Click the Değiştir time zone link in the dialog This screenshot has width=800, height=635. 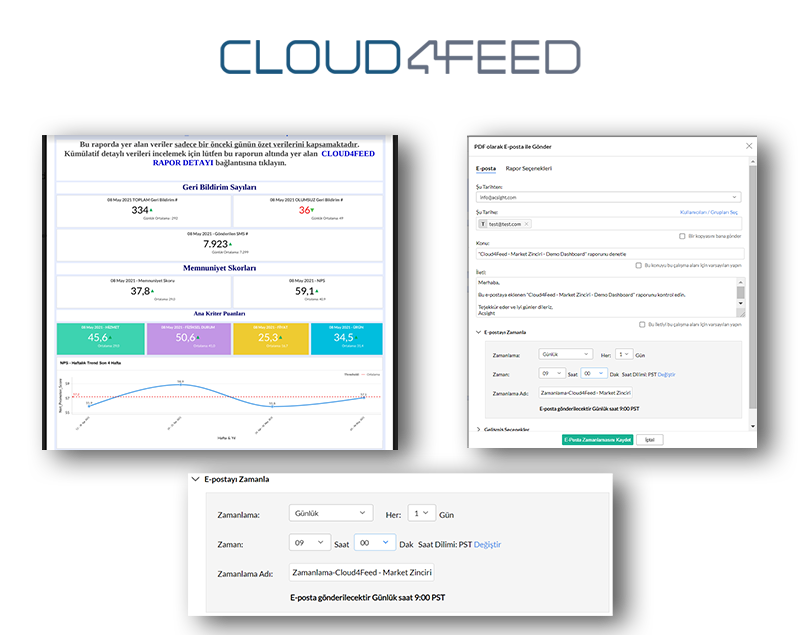pyautogui.click(x=666, y=374)
